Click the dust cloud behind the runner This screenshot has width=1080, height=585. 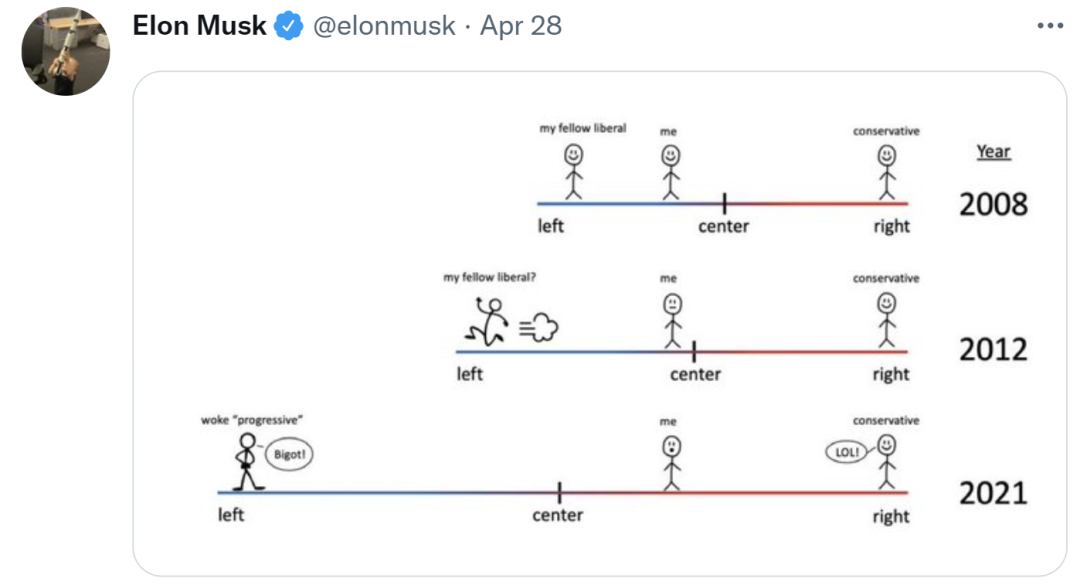tap(540, 326)
